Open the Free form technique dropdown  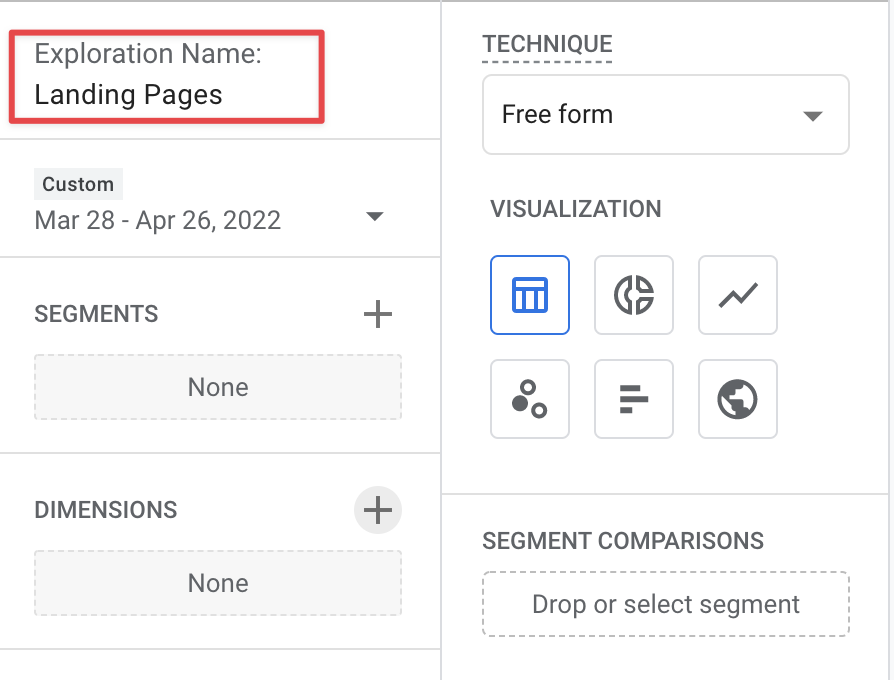tap(666, 115)
